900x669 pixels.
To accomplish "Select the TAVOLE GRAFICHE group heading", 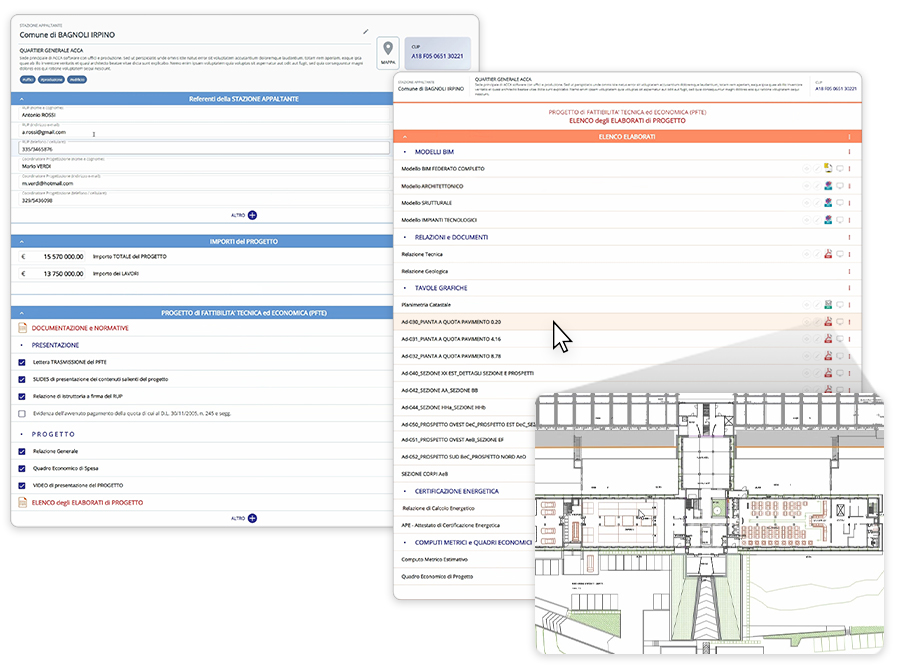I will click(441, 288).
